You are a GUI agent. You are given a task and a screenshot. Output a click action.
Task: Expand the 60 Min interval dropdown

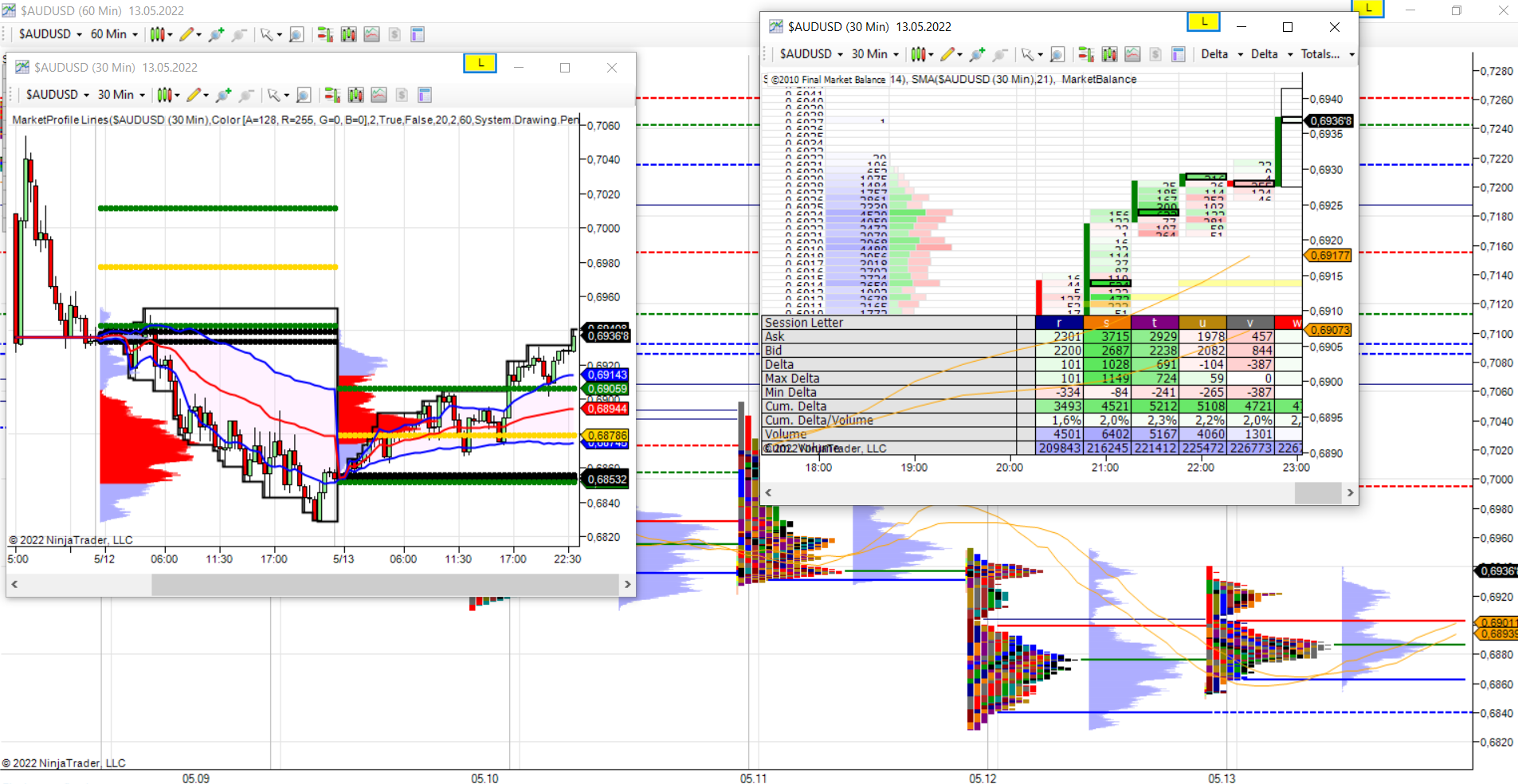[x=115, y=34]
